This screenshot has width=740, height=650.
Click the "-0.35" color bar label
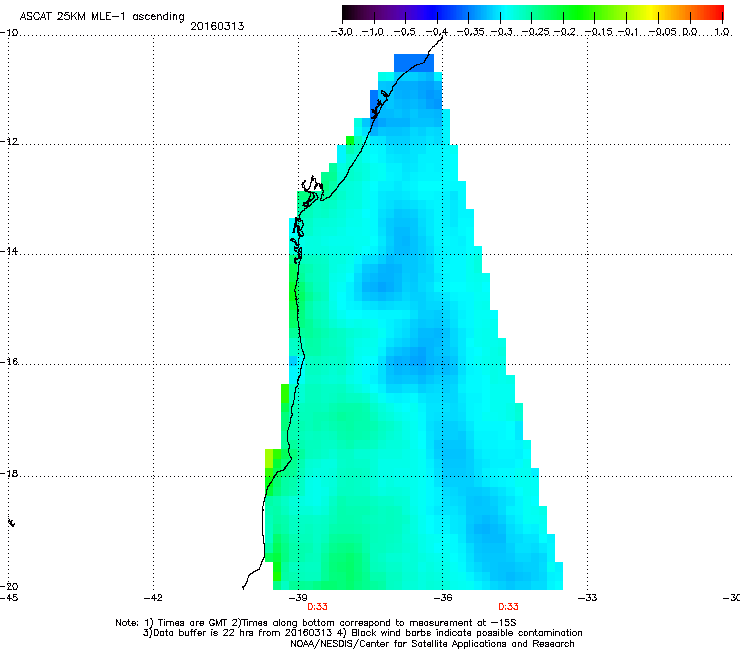[x=470, y=32]
